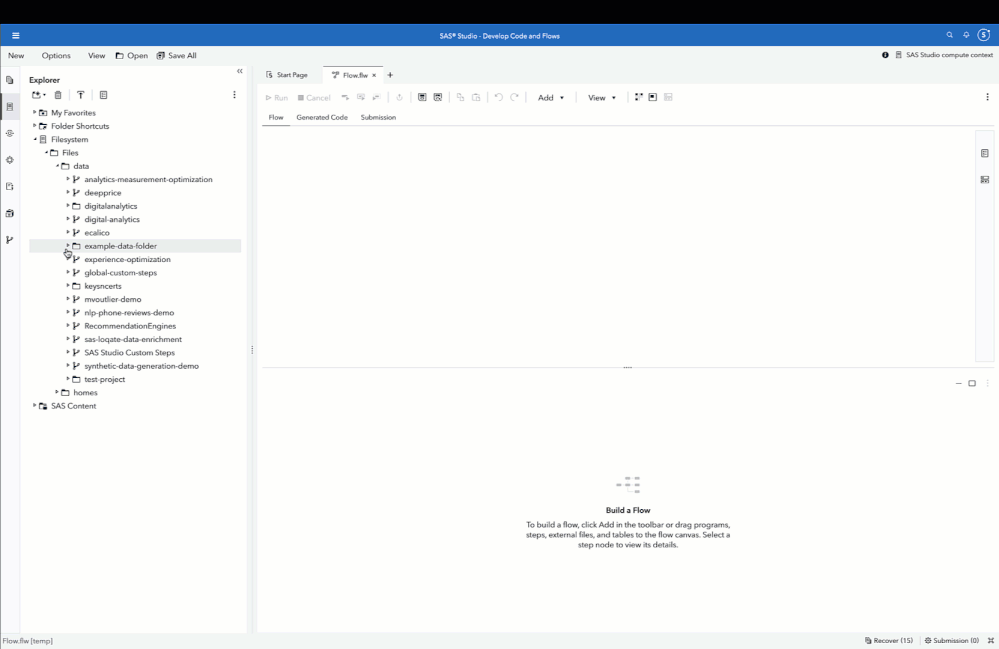Collapse the Filesystem node
Viewport: 999px width, 649px height.
pyautogui.click(x=34, y=139)
